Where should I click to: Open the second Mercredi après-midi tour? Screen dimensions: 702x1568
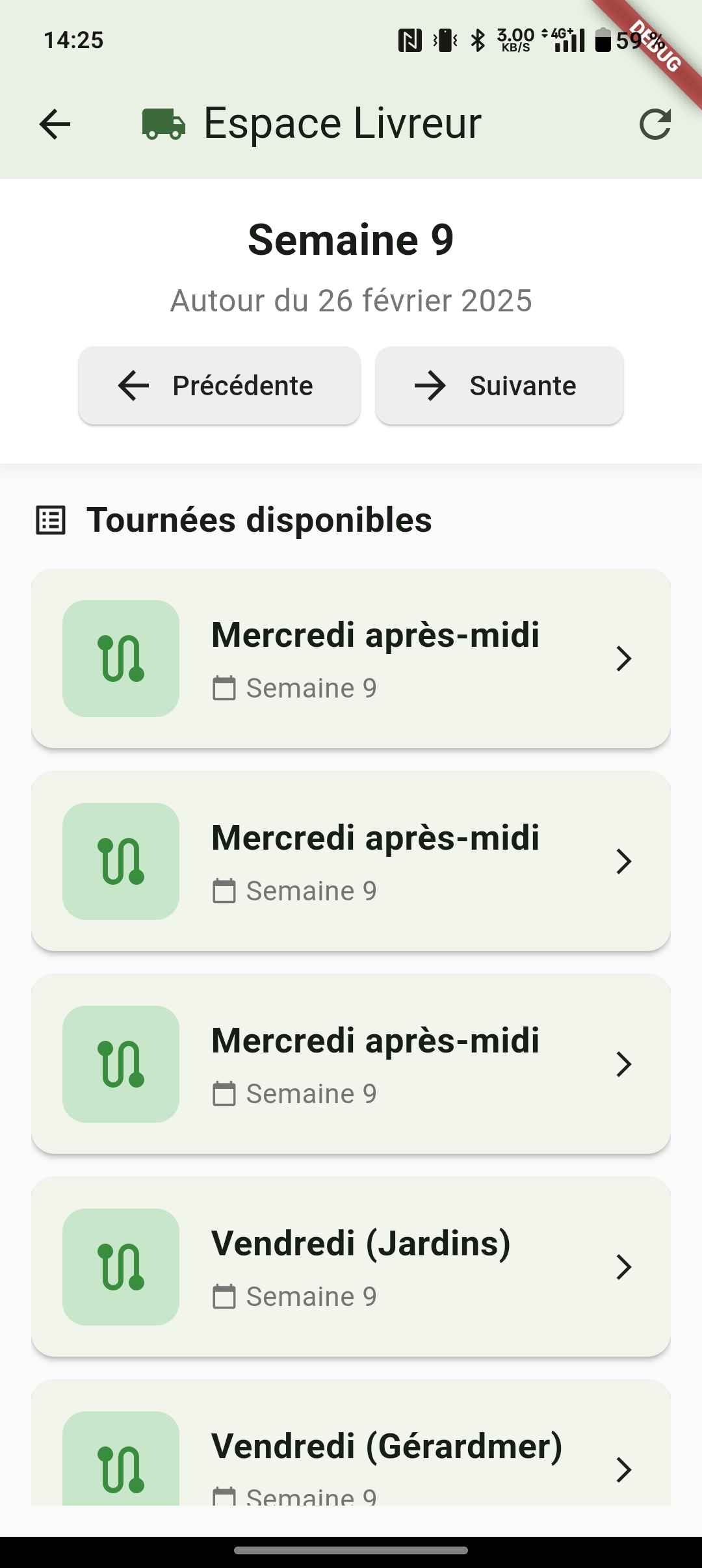(x=375, y=838)
